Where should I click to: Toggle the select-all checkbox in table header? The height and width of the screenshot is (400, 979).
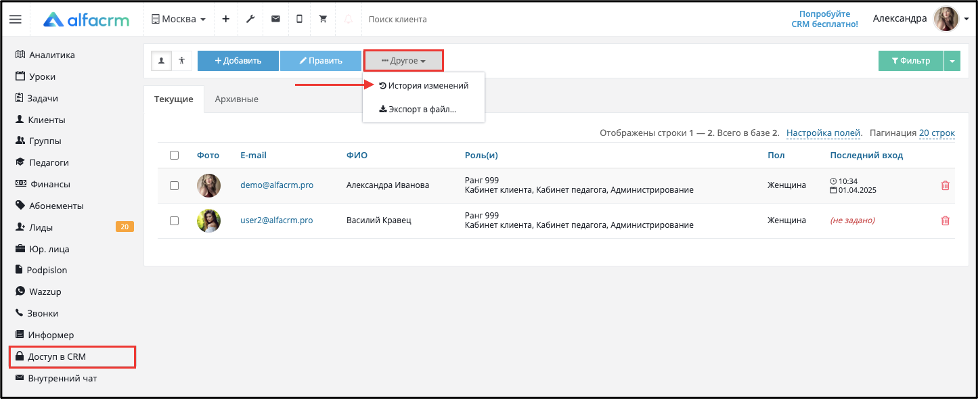pos(175,155)
